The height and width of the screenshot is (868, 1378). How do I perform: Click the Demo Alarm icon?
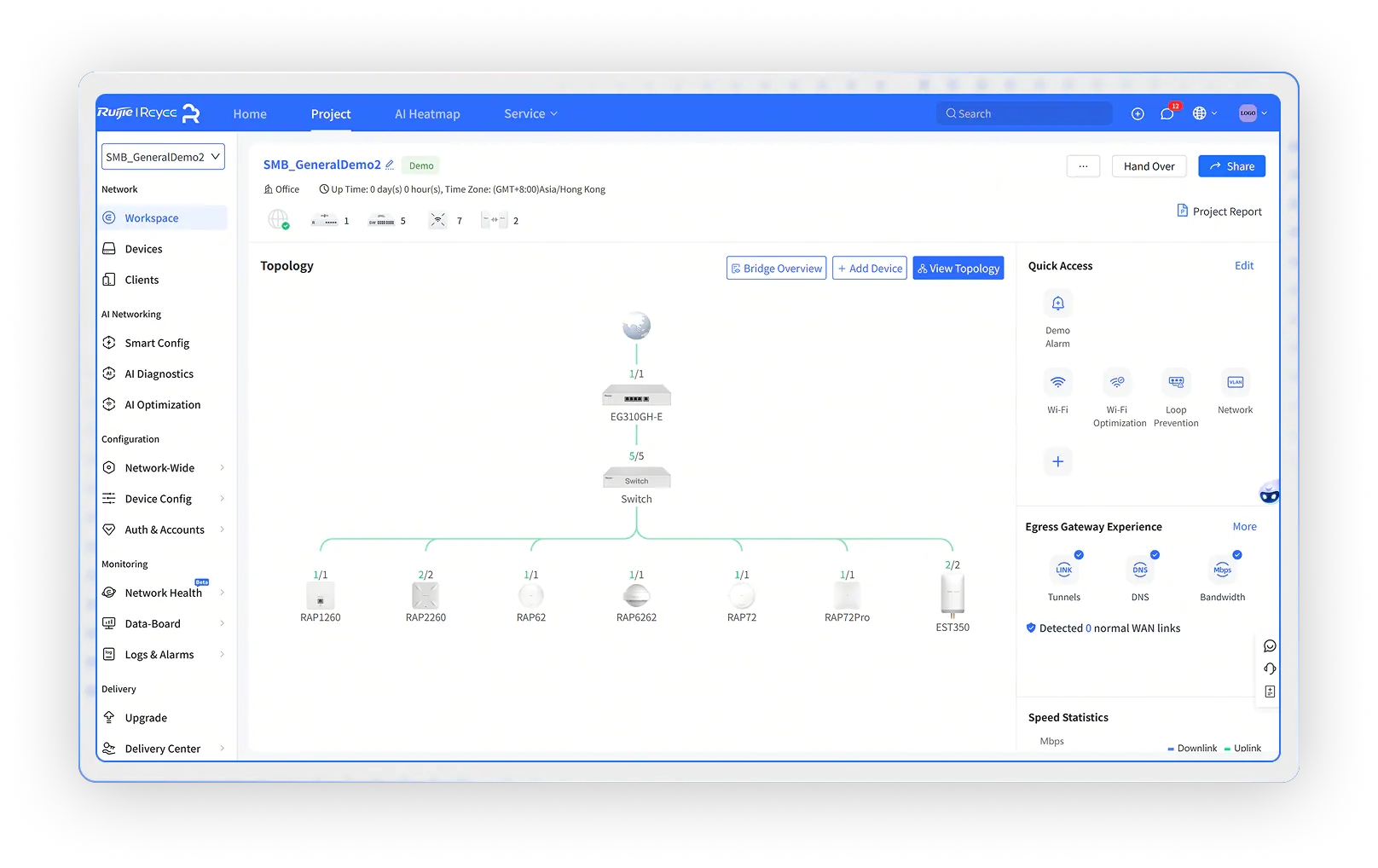pyautogui.click(x=1057, y=304)
